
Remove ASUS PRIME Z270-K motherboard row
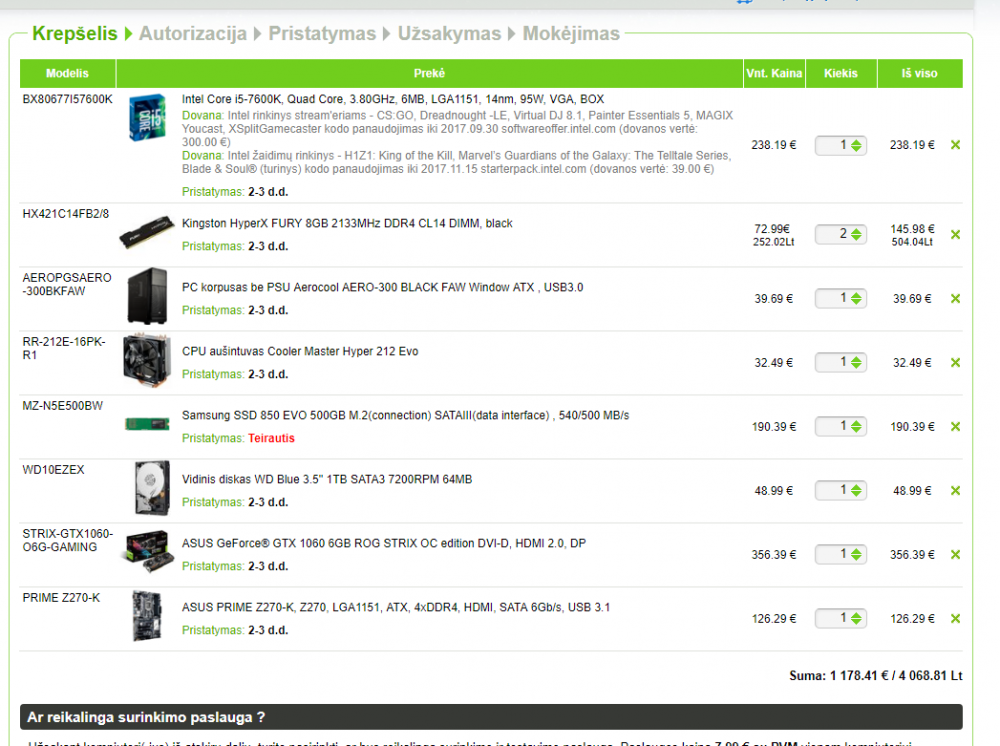click(955, 618)
